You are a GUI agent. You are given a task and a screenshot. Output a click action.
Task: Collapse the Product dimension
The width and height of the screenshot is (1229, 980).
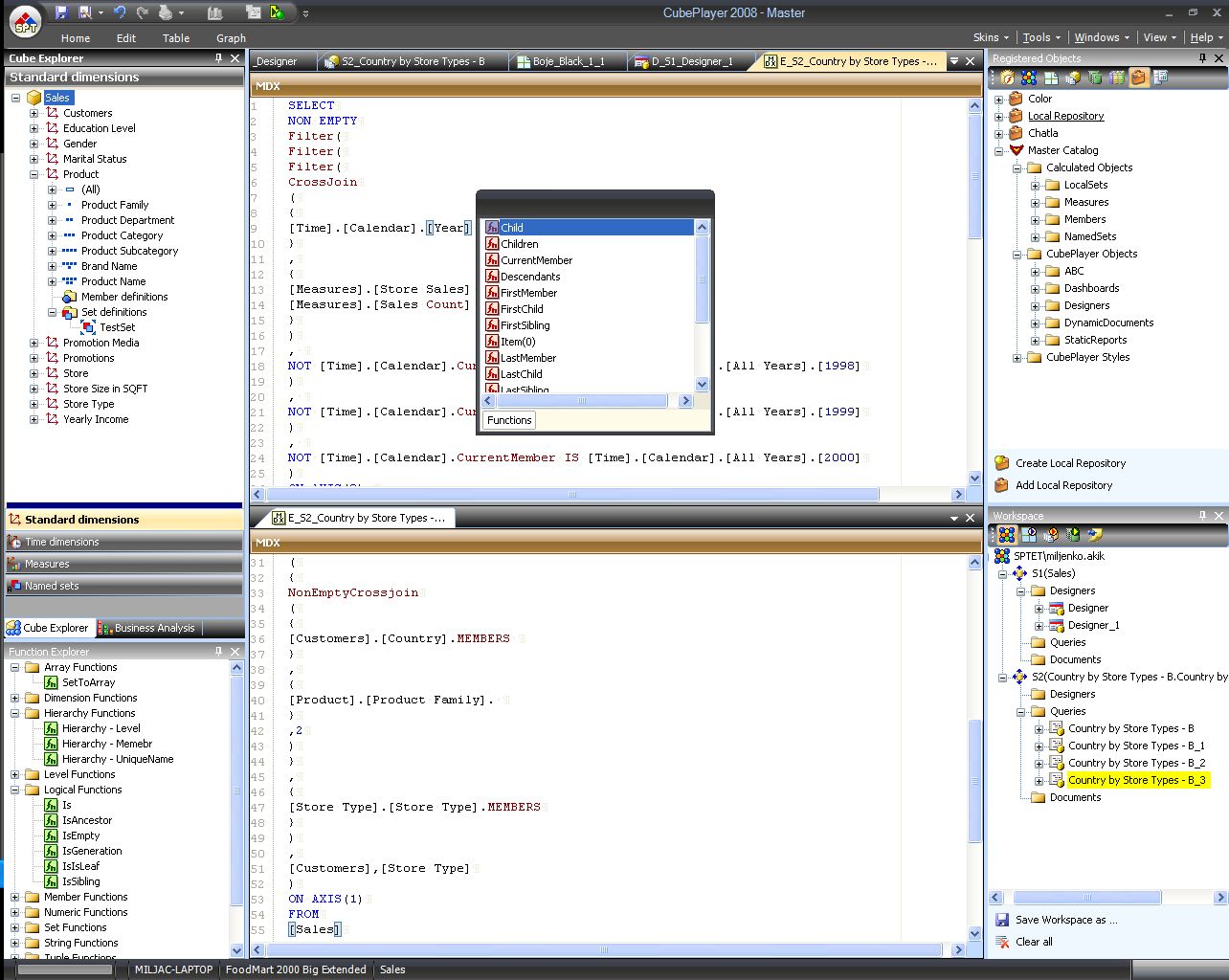pos(34,174)
